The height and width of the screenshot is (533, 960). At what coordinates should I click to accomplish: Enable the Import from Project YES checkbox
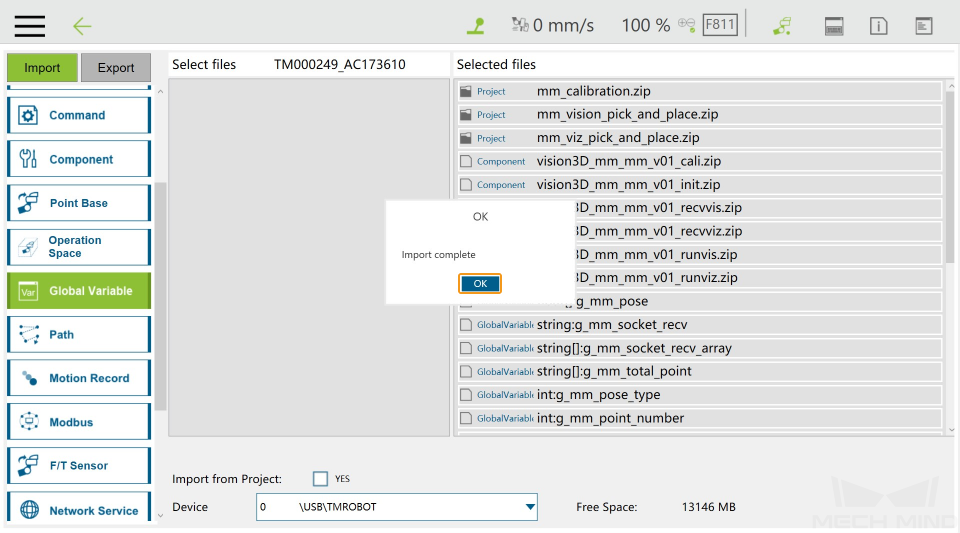pos(320,479)
